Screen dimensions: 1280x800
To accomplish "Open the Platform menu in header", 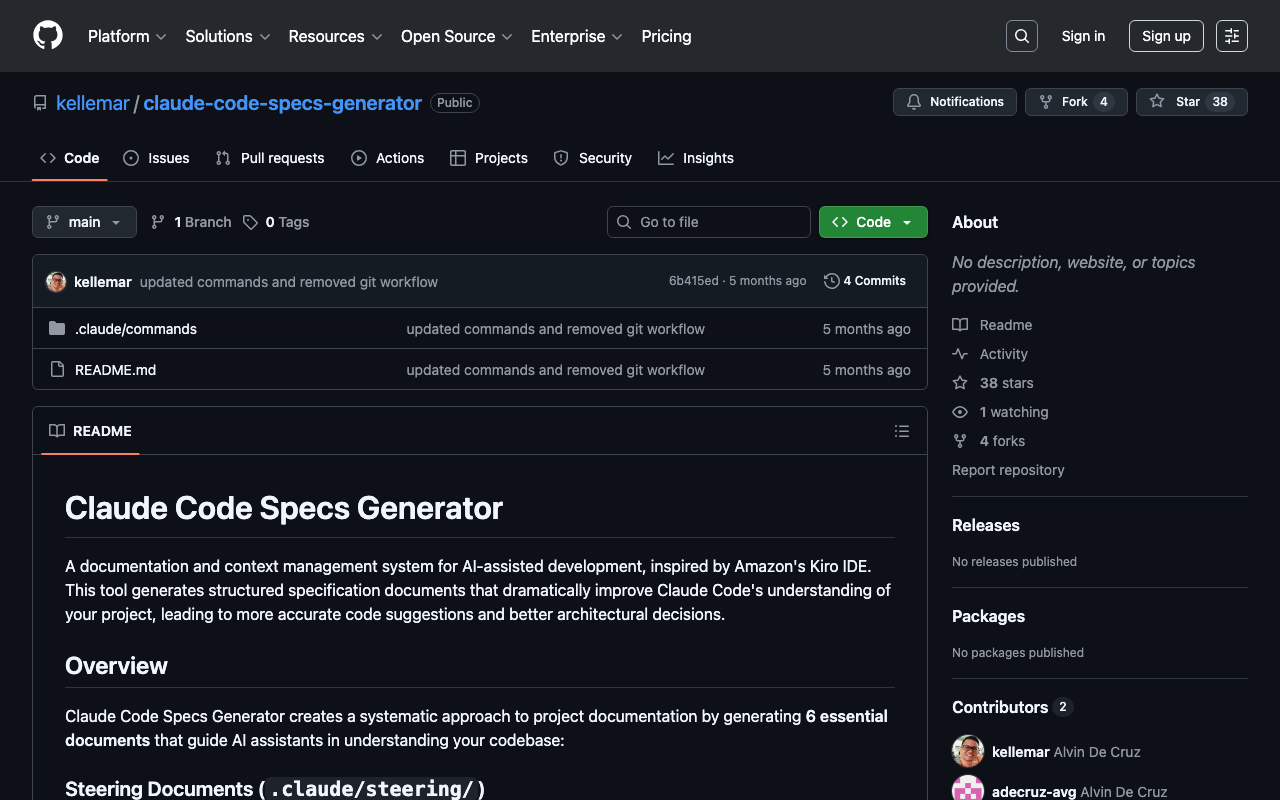I will click(x=127, y=36).
